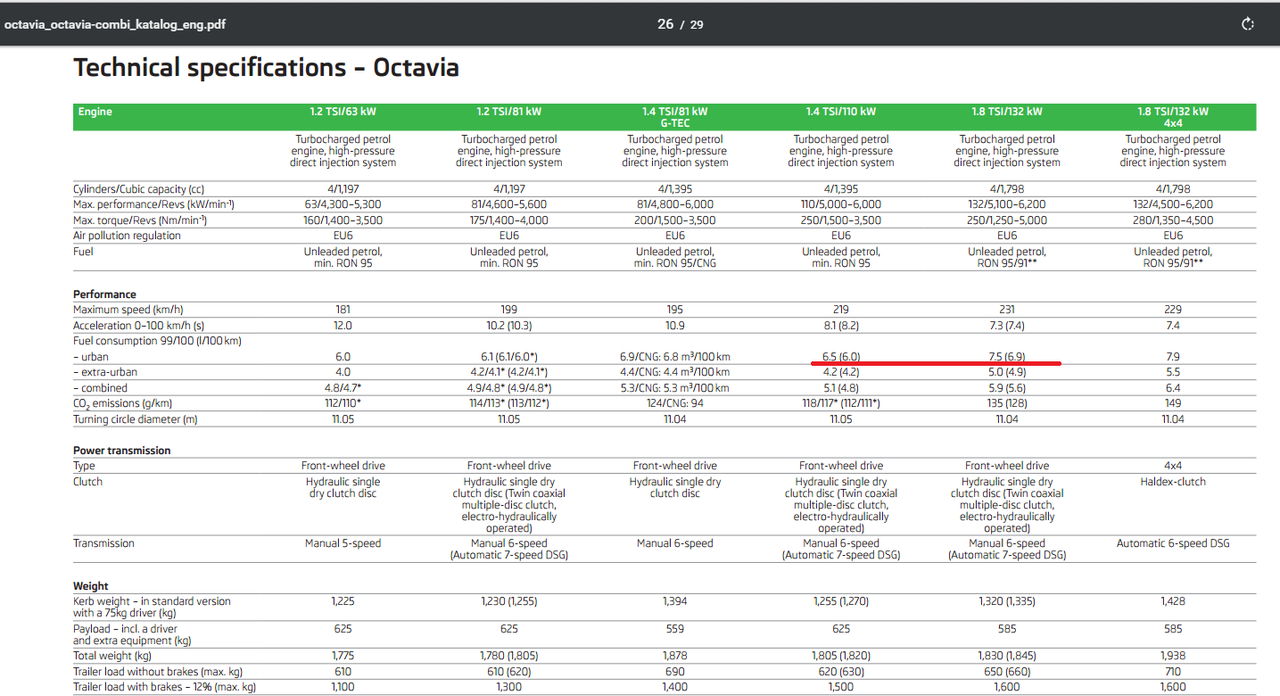Click the Technical specifications – Octavia heading
Screen dimensions: 1280x696
tap(266, 68)
